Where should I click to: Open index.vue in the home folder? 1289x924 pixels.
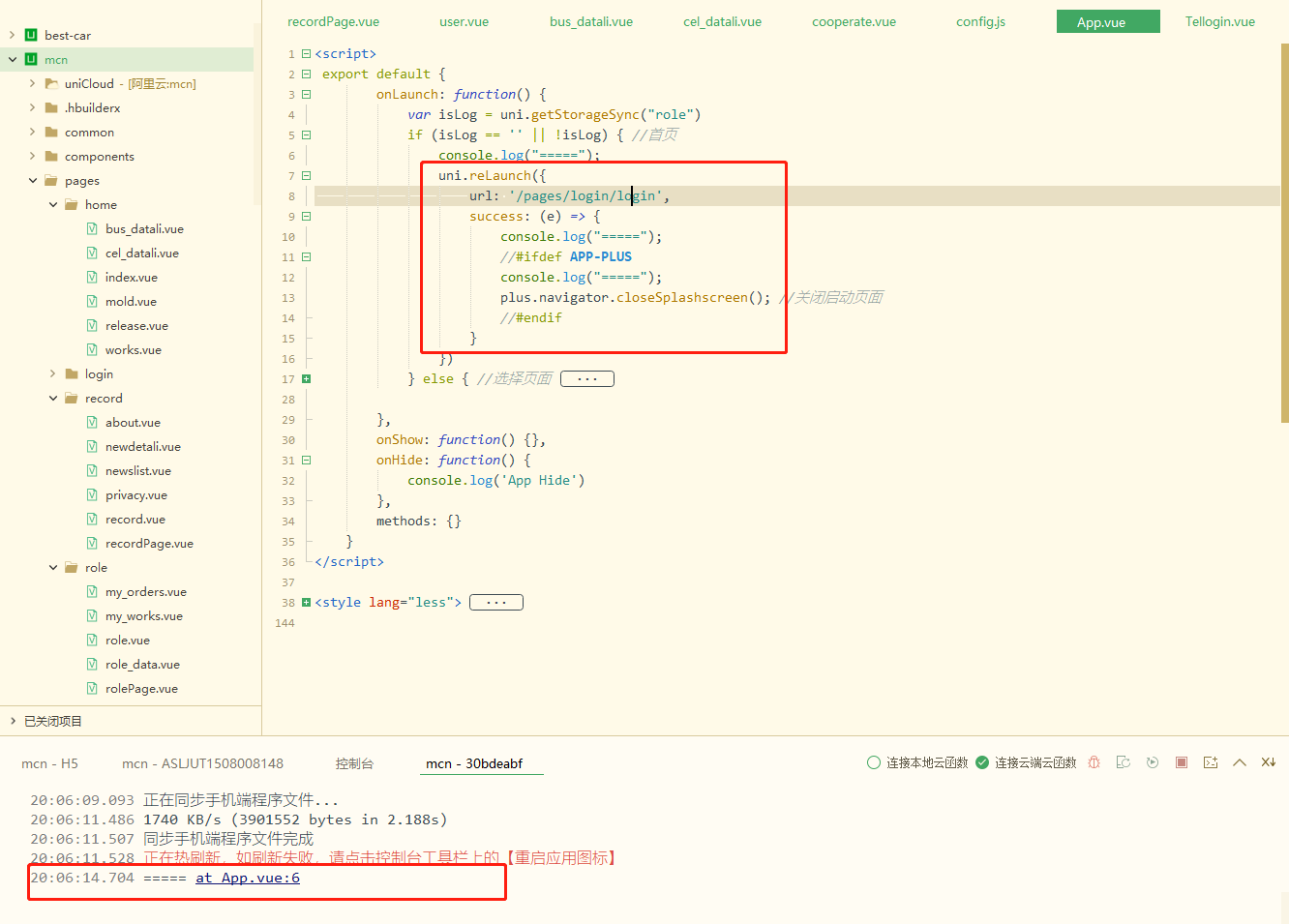[x=131, y=278]
